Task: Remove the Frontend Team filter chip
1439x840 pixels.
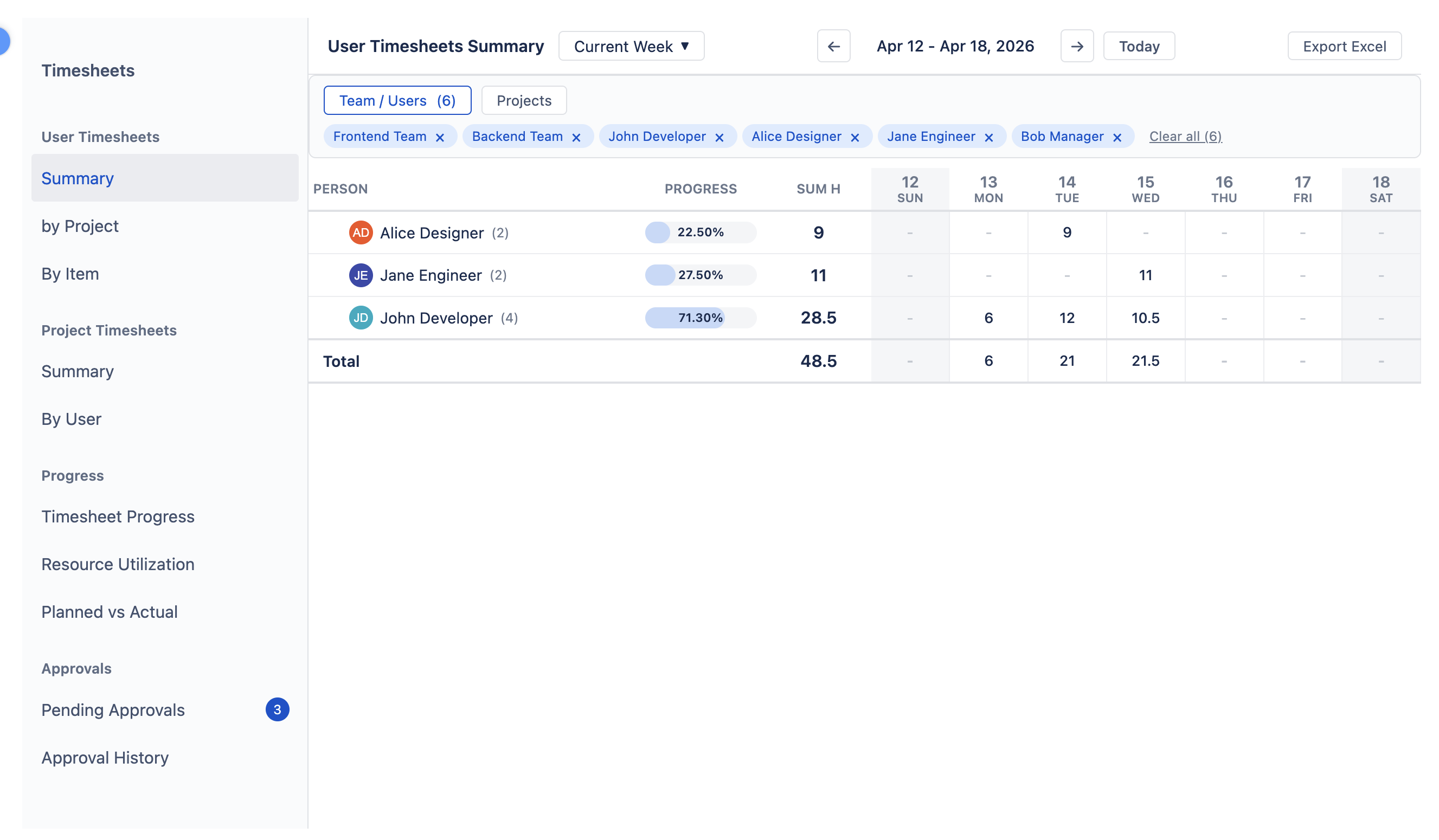Action: (440, 137)
